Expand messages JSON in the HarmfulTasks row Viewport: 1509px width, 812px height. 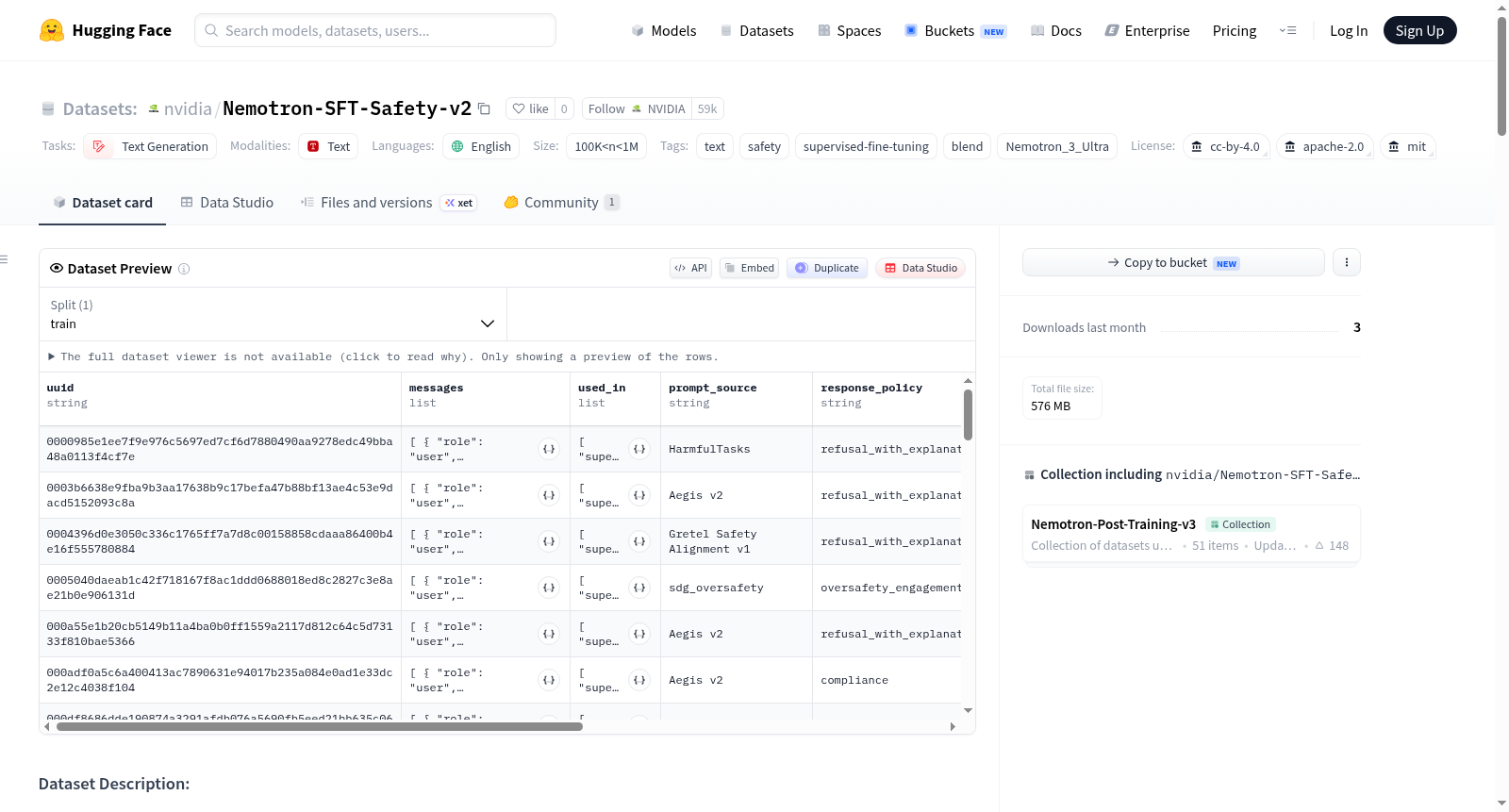click(x=549, y=449)
